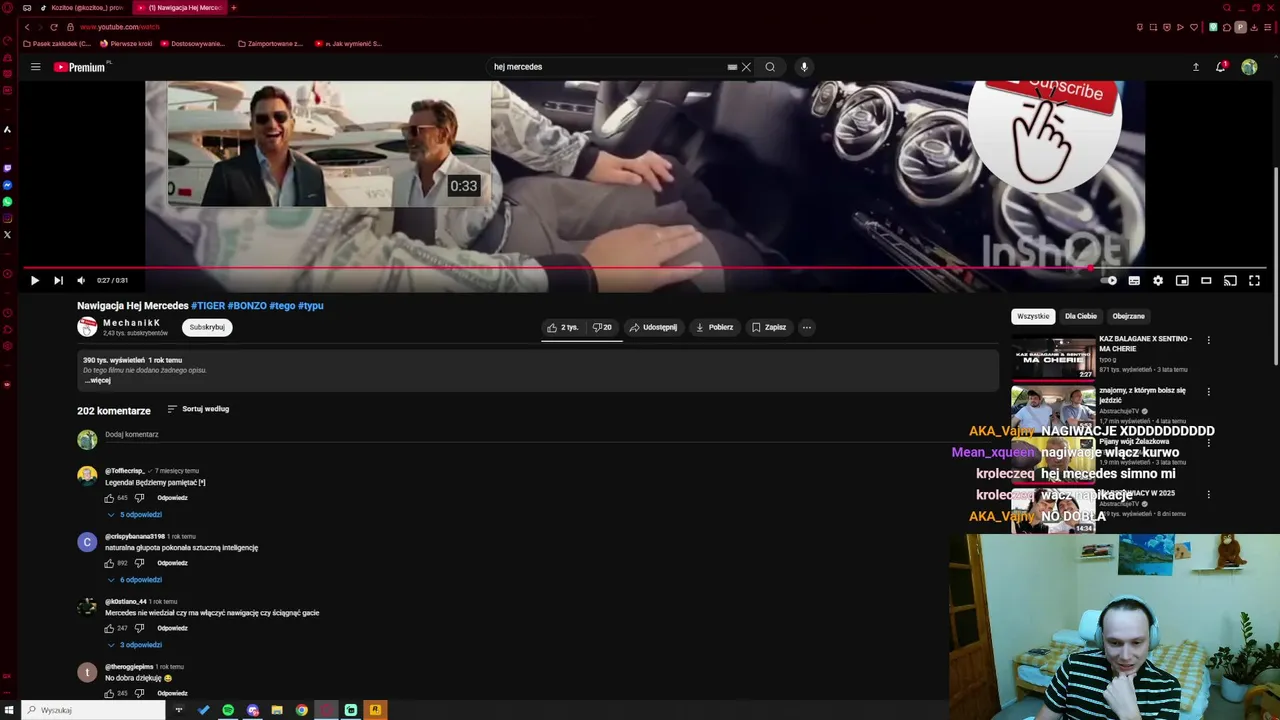Switch to the Kozitoe browser tab

coord(82,8)
